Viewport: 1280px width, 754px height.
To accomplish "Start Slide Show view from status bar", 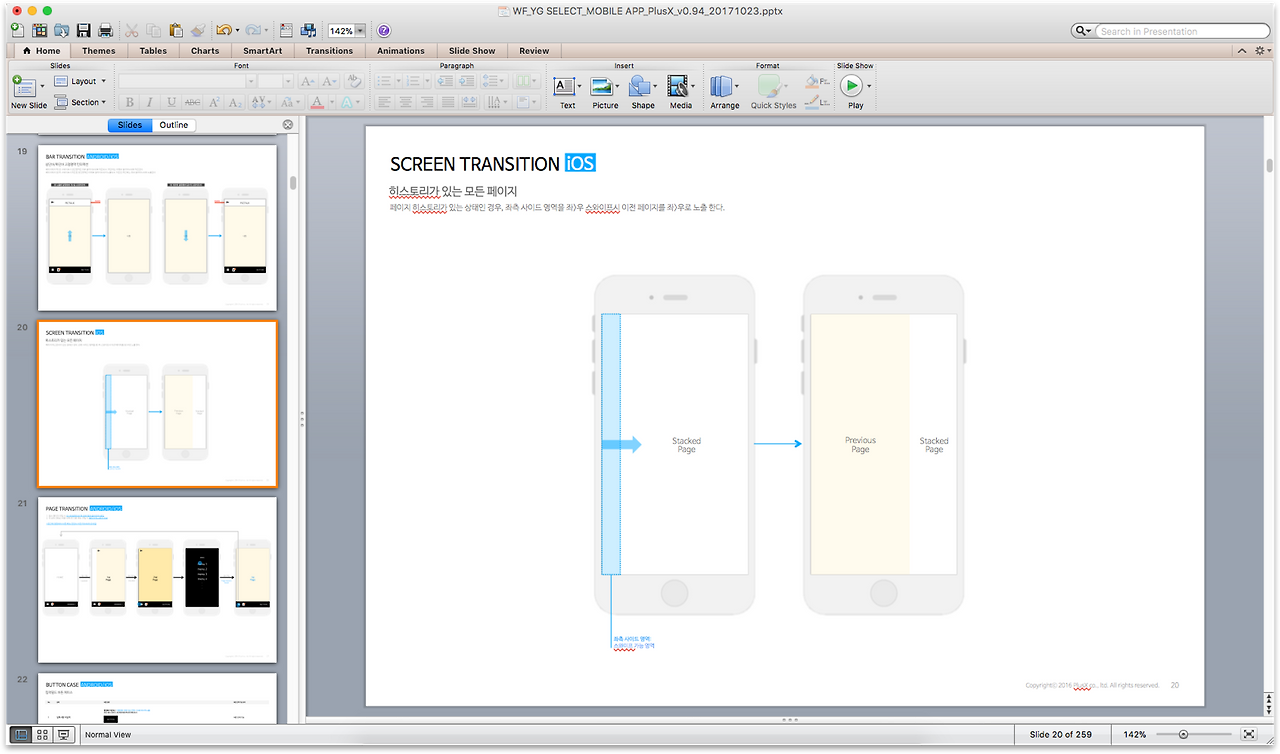I will pyautogui.click(x=64, y=735).
